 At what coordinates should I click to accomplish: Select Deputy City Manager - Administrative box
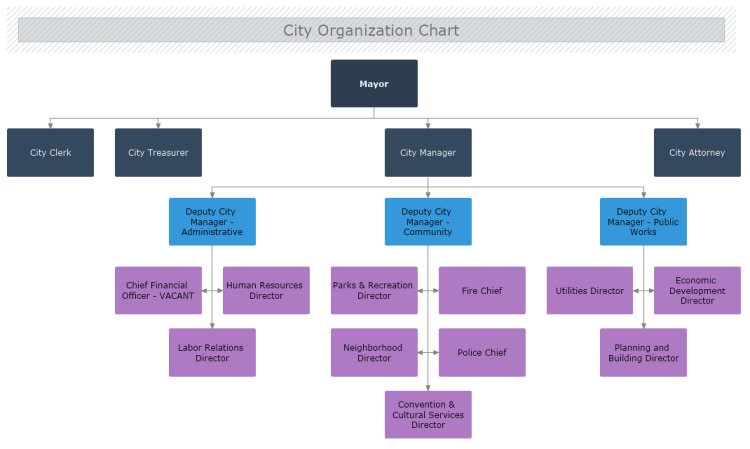click(212, 222)
